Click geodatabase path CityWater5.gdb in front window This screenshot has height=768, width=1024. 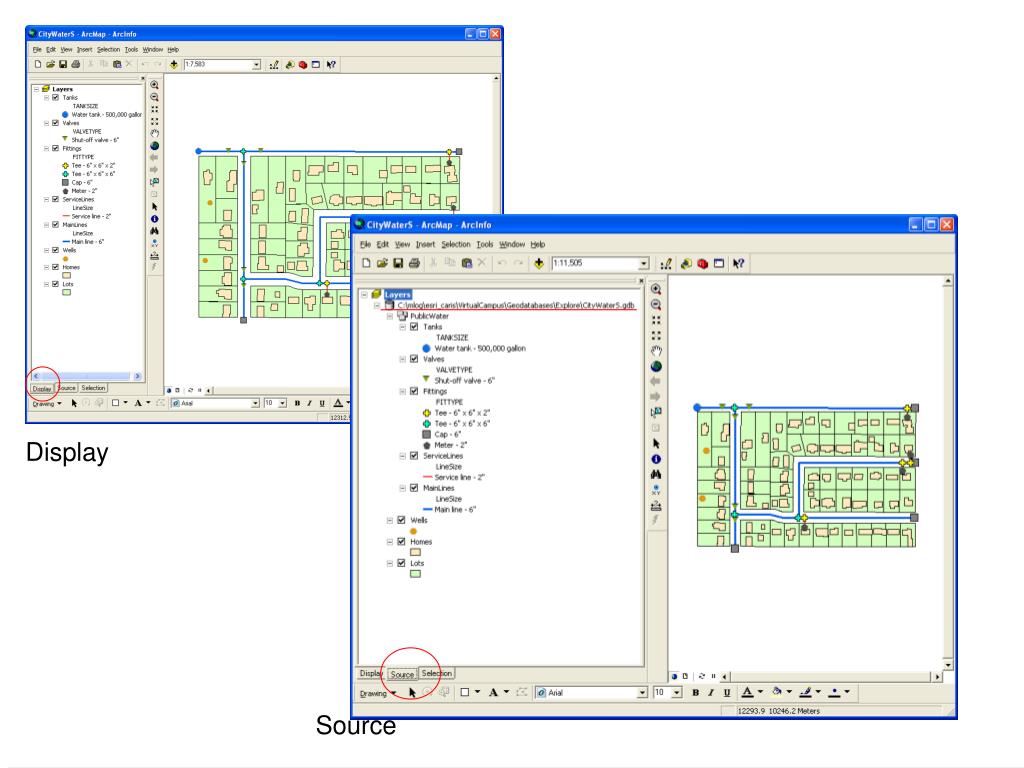pos(516,305)
